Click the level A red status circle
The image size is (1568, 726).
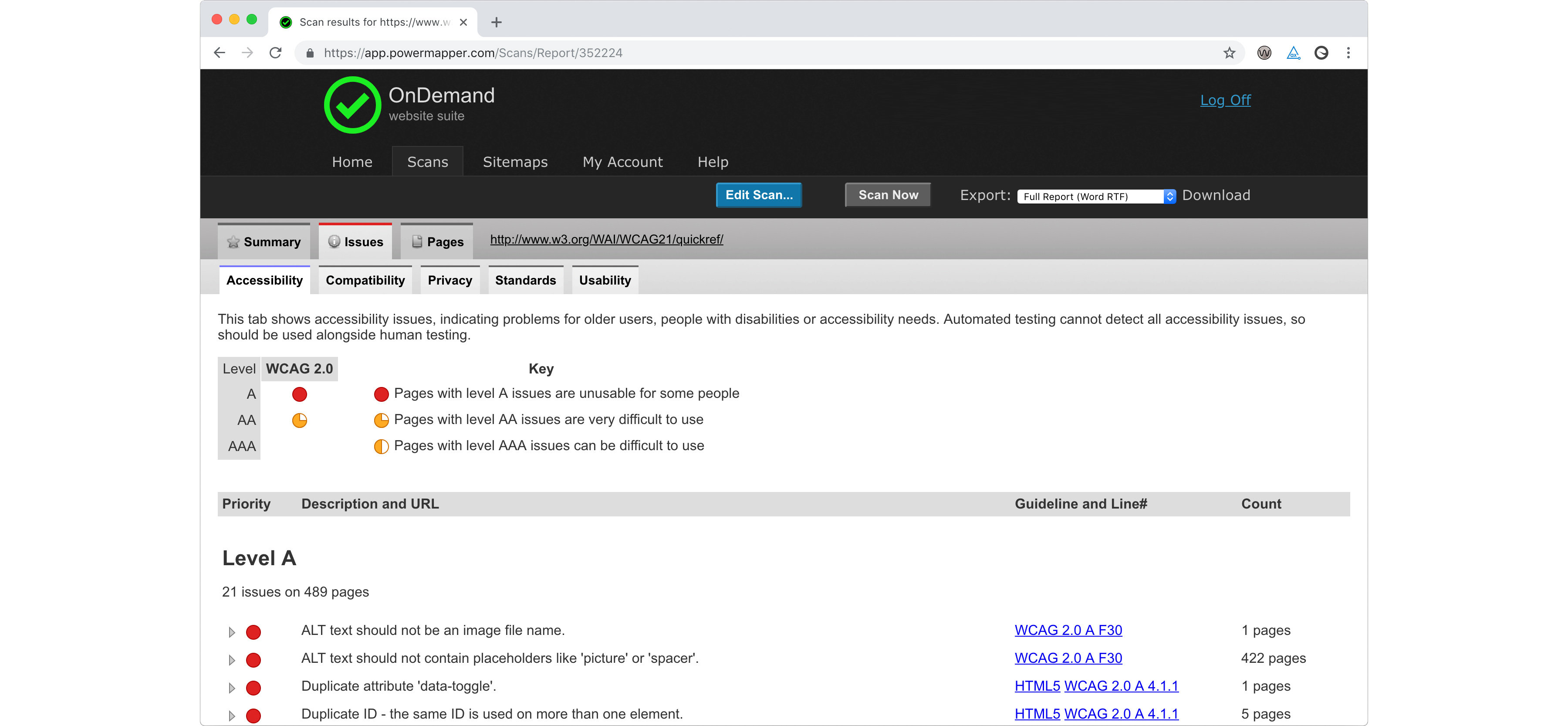(x=300, y=394)
